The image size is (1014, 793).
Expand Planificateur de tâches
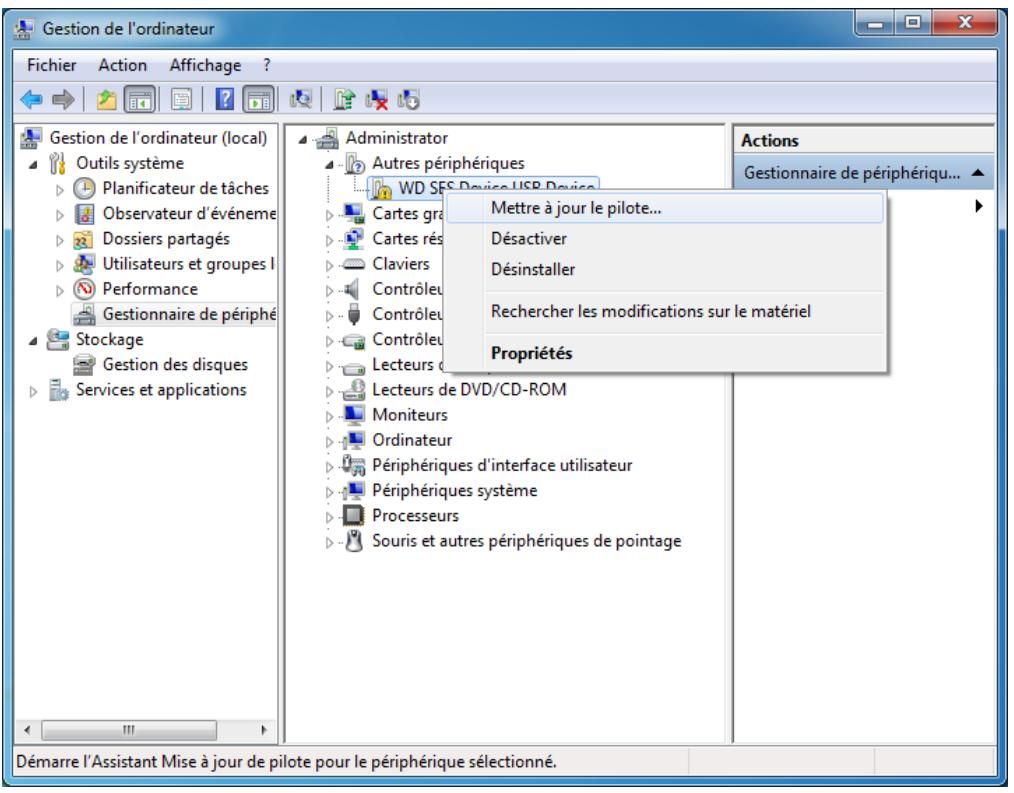(59, 190)
